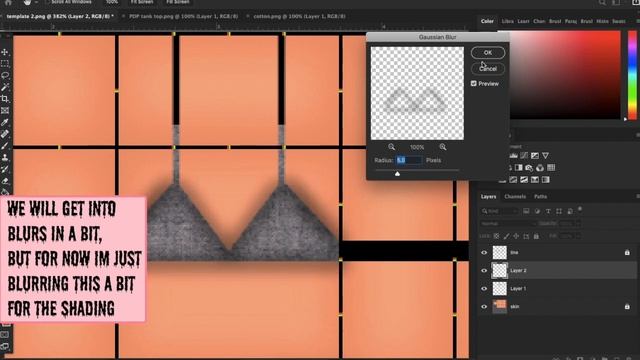Filter layers by shape layers icon
640x360 pixels.
[559, 211]
